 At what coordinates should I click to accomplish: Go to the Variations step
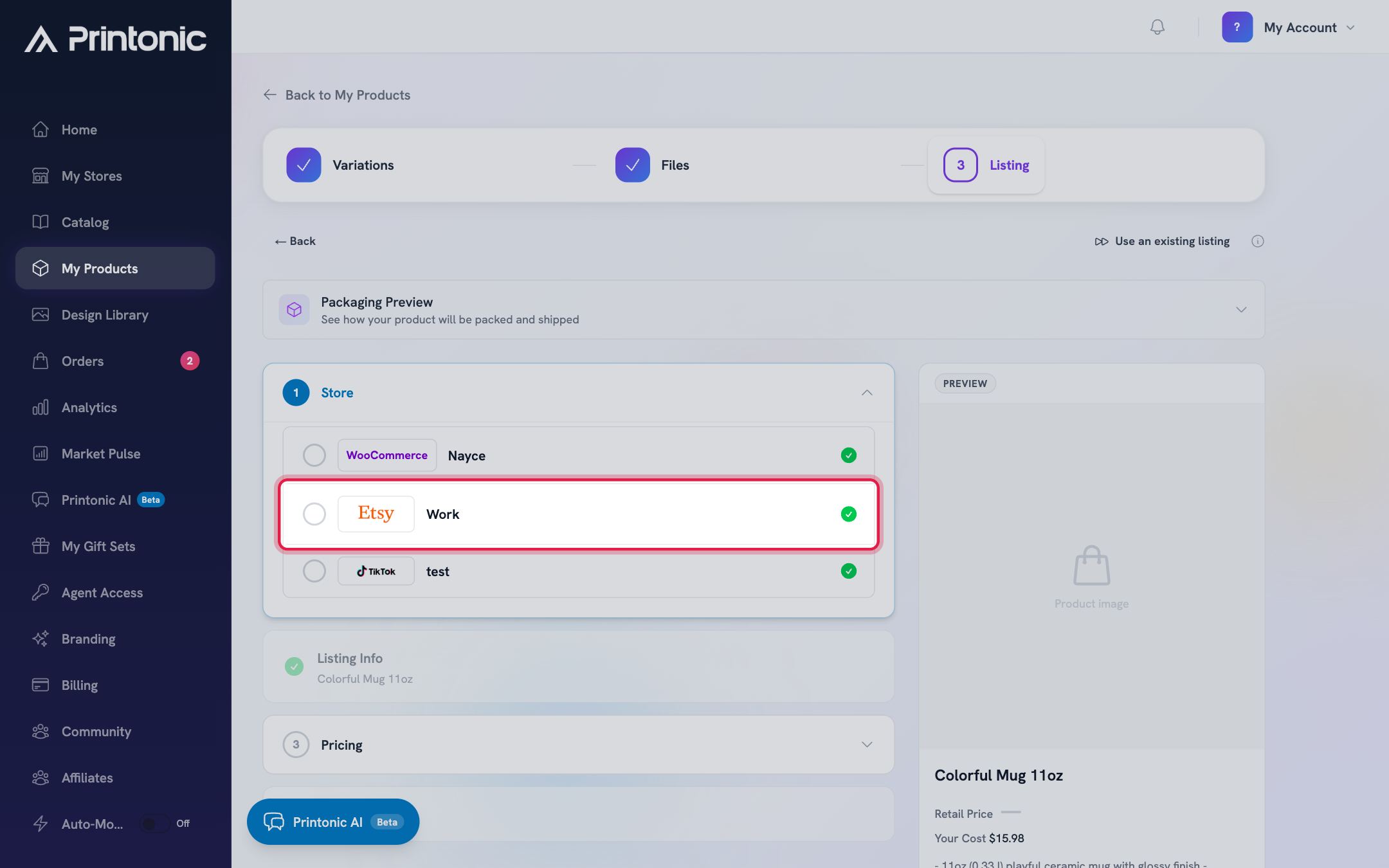click(340, 165)
